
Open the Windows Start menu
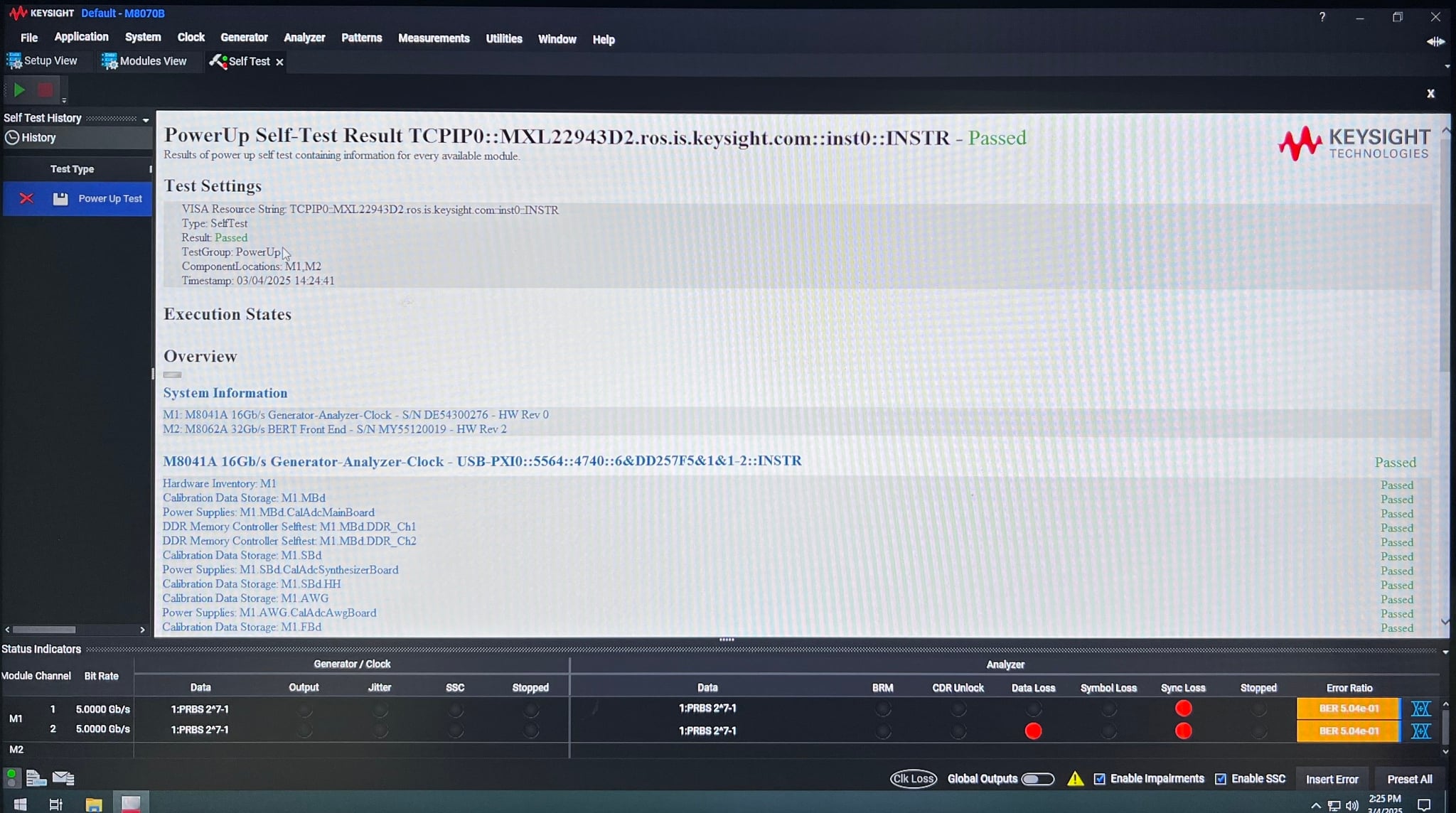[20, 804]
